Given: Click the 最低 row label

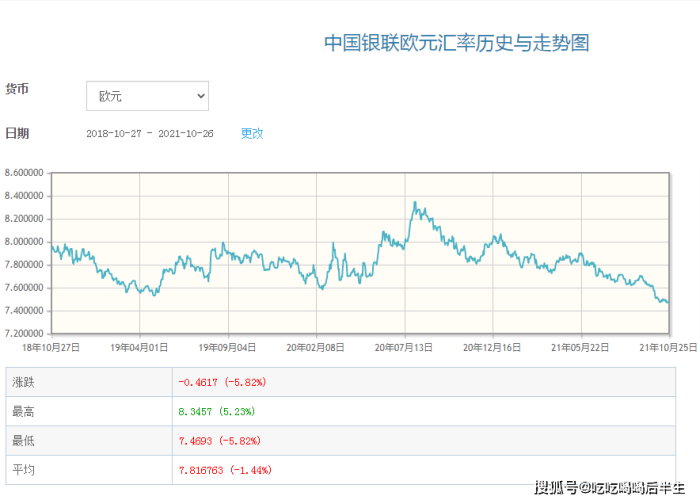Looking at the screenshot, I should pos(23,441).
